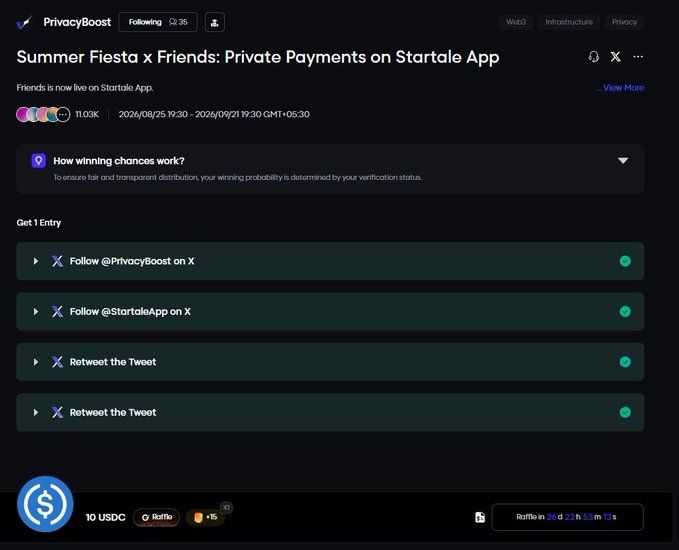Click the 11.03K participants count
This screenshot has width=679, height=550.
point(87,114)
